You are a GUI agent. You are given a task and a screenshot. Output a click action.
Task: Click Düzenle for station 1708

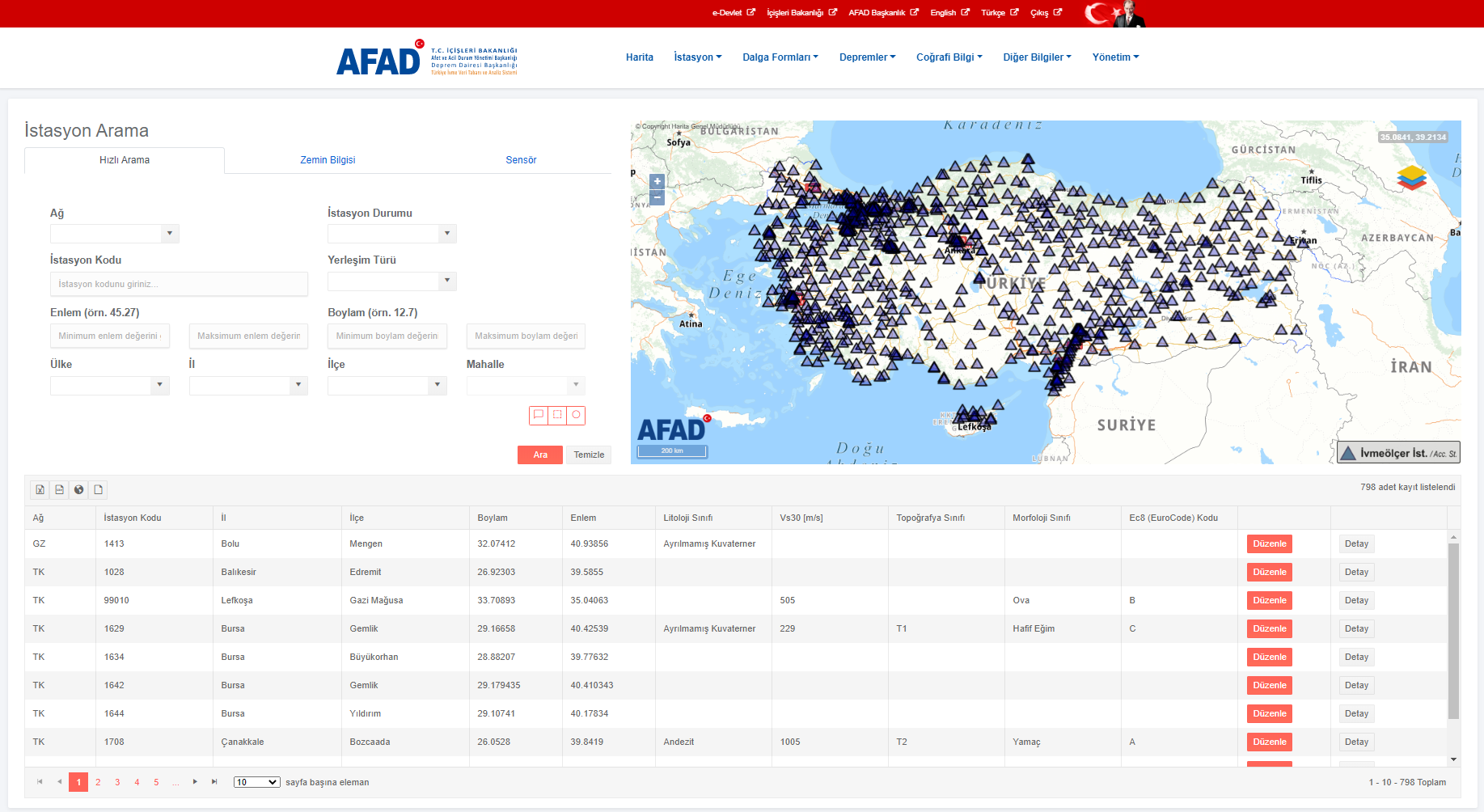[x=1269, y=742]
